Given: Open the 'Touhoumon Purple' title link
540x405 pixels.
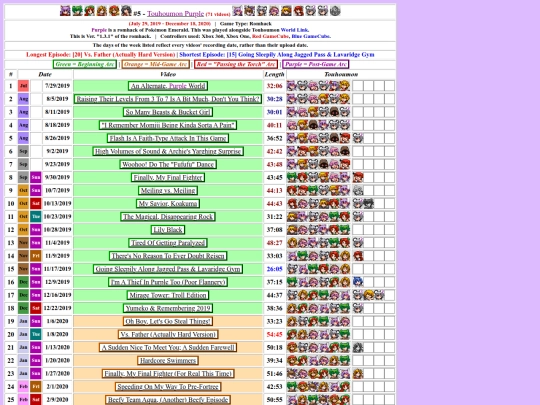Looking at the screenshot, I should (176, 13).
